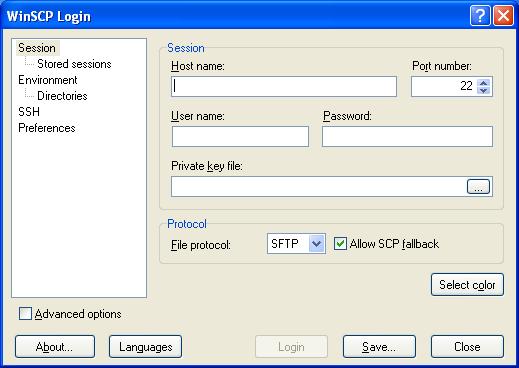Decrease port number with down arrow
Viewport: 519px width, 368px height.
click(484, 90)
